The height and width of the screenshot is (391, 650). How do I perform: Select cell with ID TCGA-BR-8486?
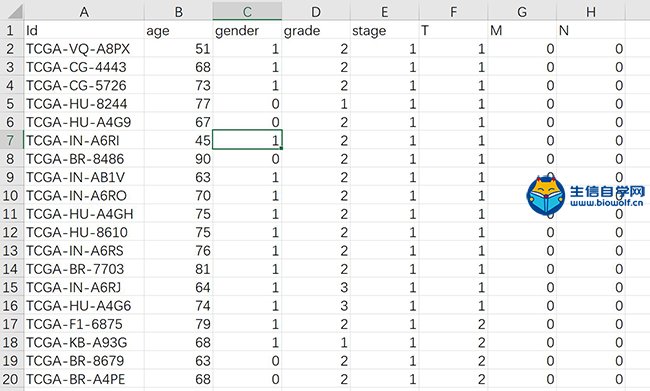(x=84, y=159)
